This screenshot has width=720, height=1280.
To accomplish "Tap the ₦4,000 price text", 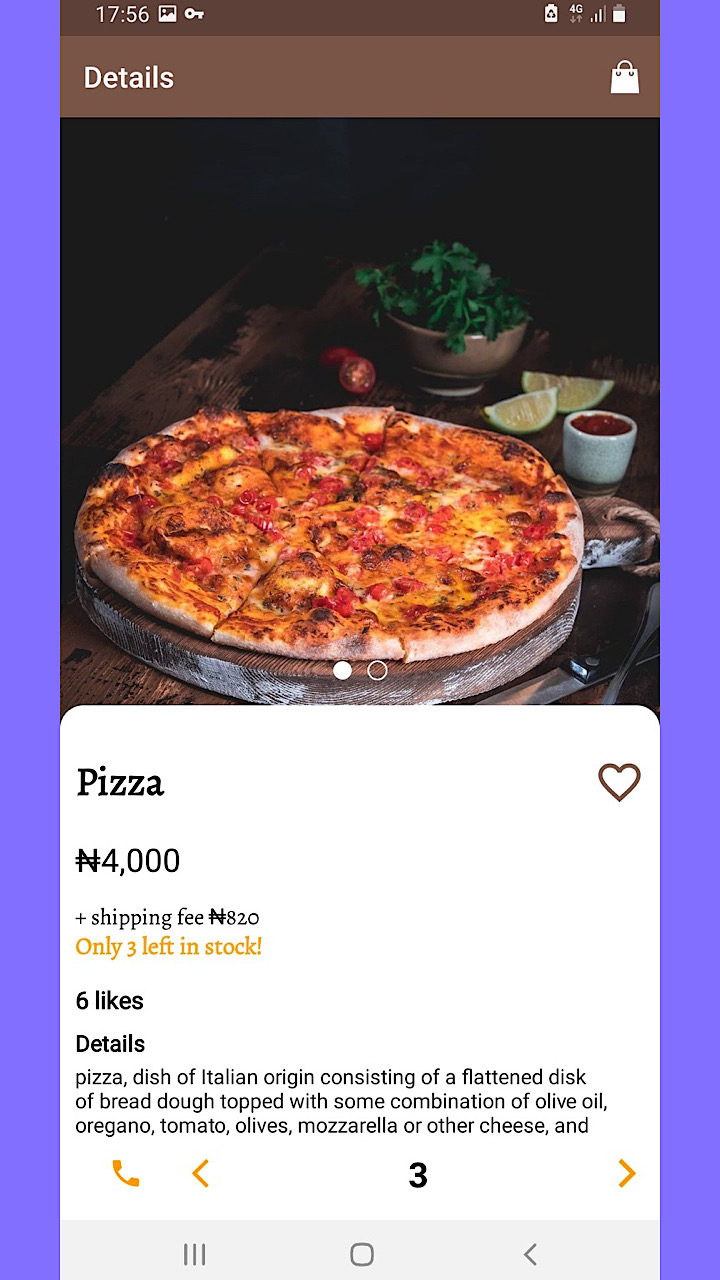I will 128,861.
